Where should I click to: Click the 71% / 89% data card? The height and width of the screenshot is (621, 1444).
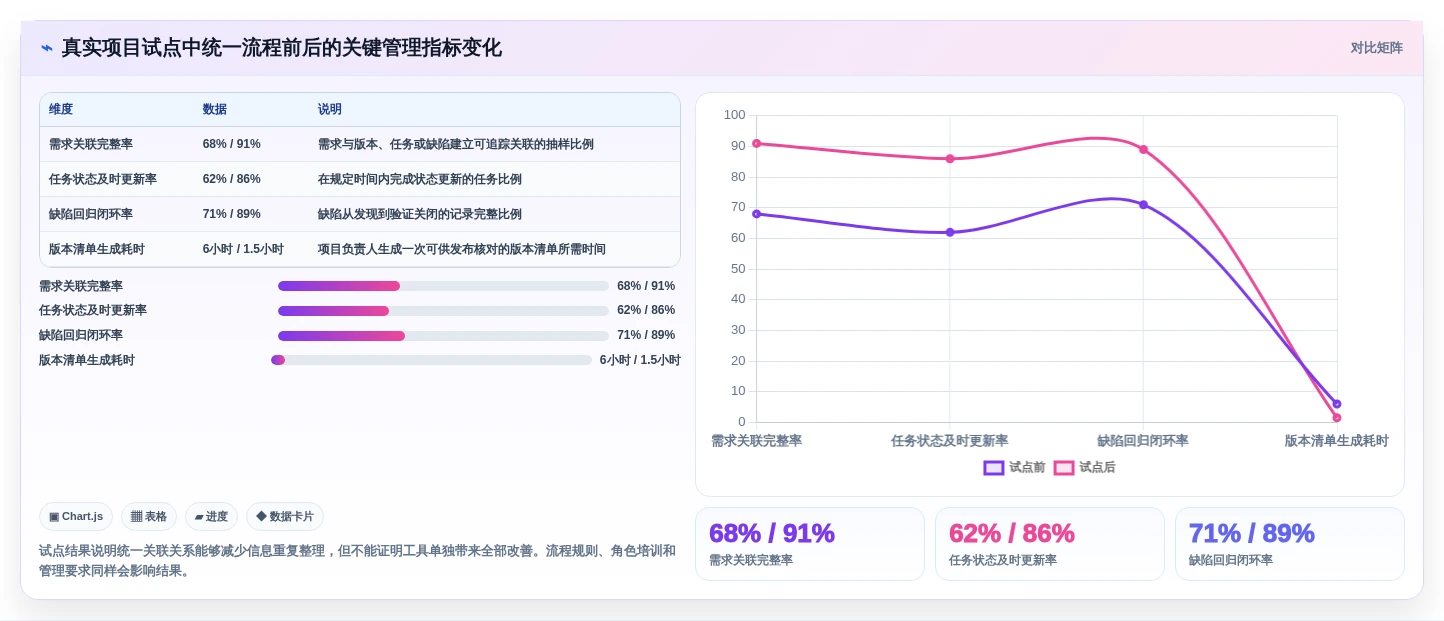(x=1290, y=544)
